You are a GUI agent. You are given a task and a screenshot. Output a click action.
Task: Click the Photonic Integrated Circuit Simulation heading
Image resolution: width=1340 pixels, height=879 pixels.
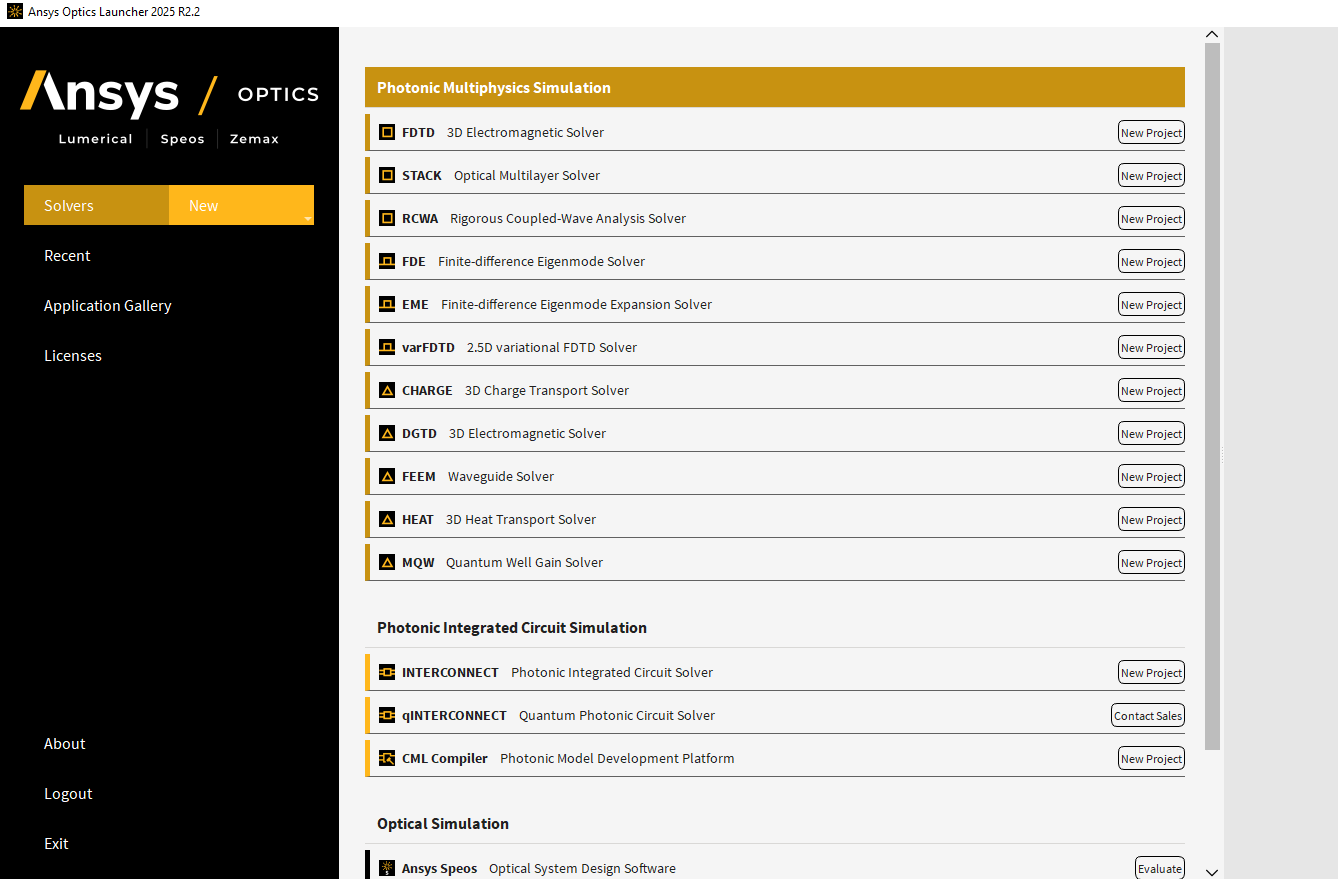[512, 628]
